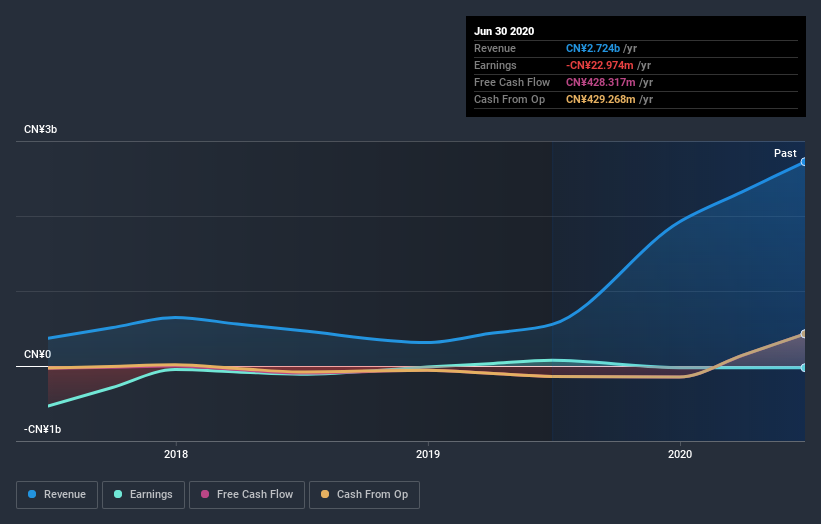The image size is (821, 524).
Task: Toggle the Cash From Op legend series
Action: click(x=364, y=495)
